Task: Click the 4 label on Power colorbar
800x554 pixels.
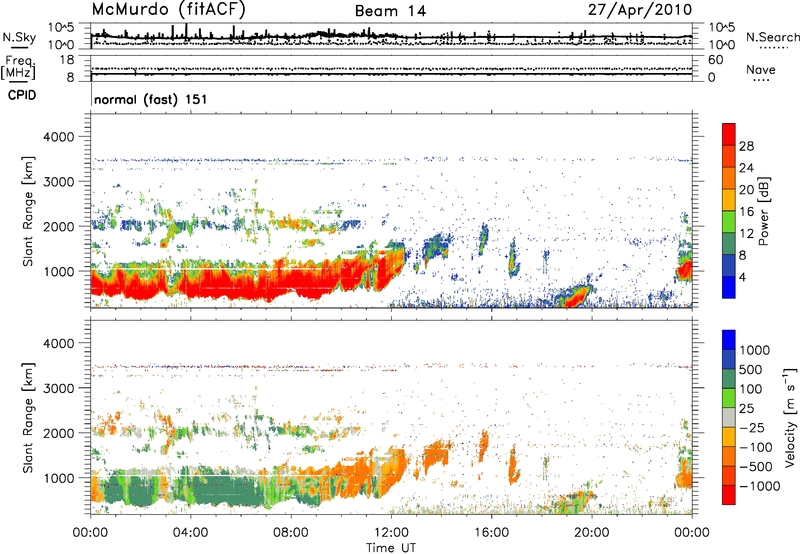Action: (743, 278)
